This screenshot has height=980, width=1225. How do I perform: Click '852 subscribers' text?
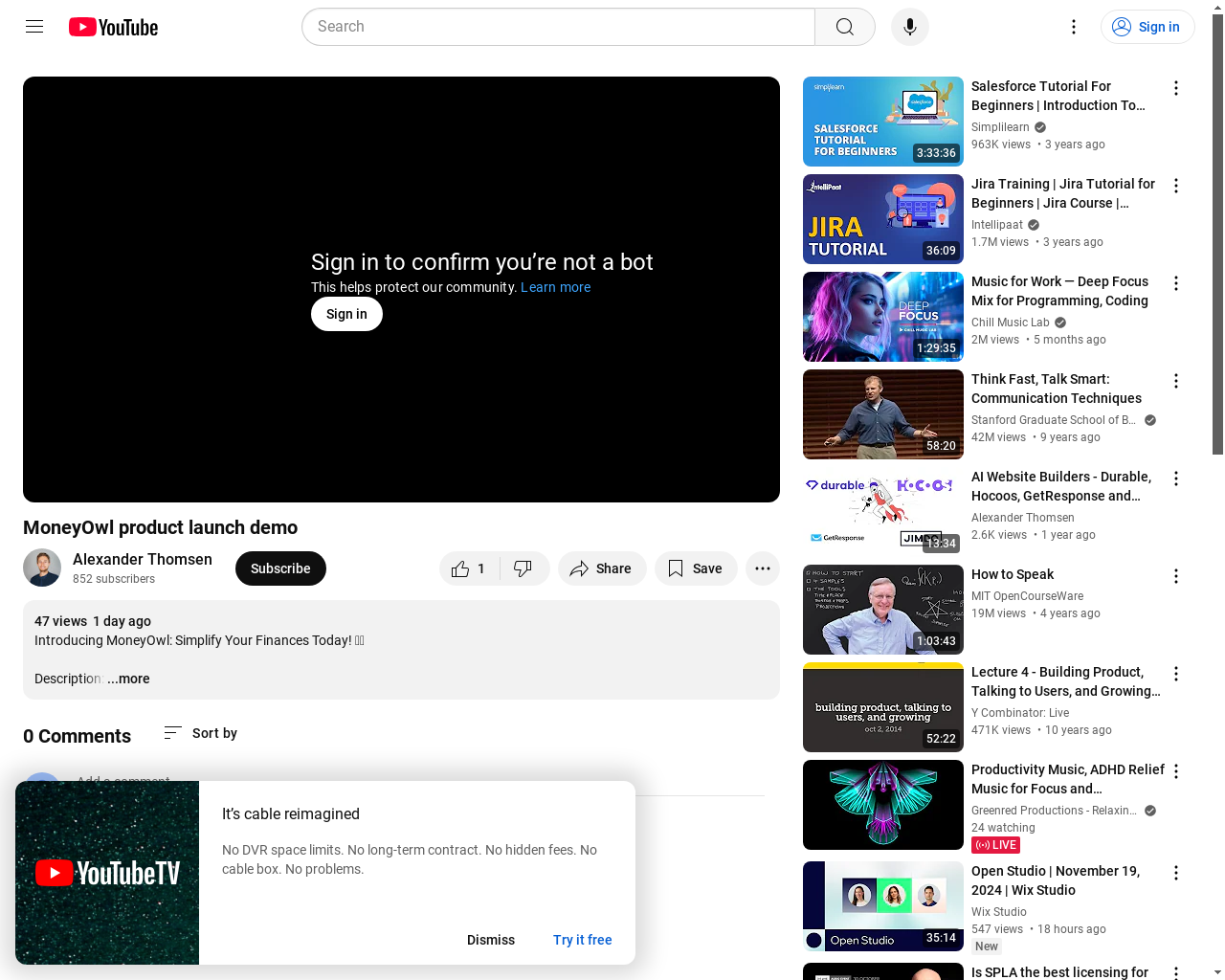click(x=114, y=579)
